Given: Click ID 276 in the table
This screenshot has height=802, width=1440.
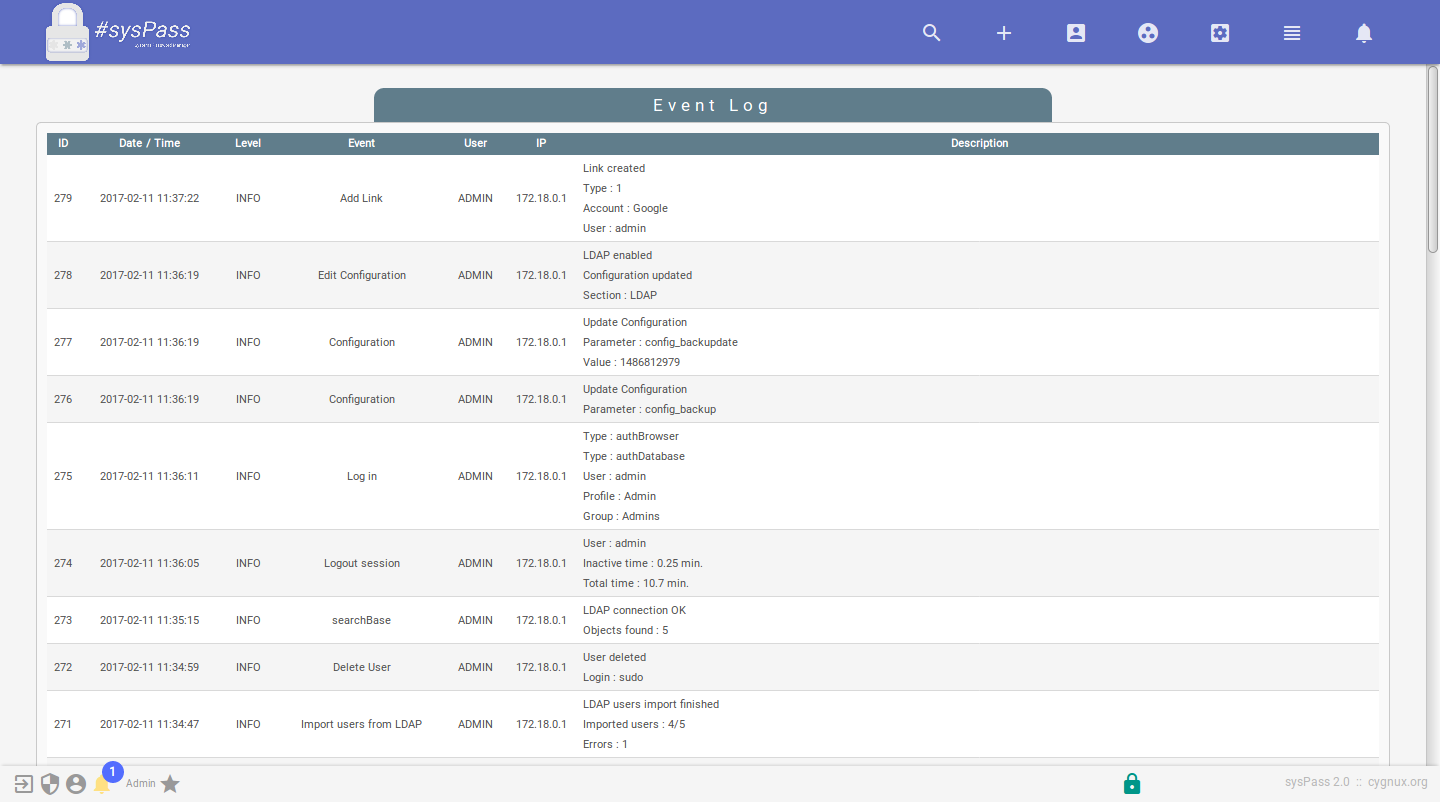Looking at the screenshot, I should [x=63, y=399].
